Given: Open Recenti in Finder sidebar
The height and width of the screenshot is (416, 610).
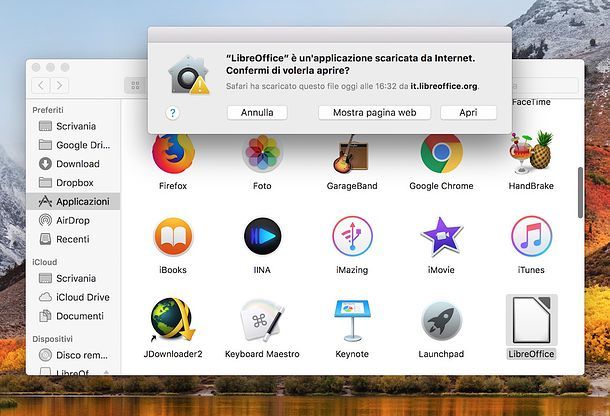Looking at the screenshot, I should [x=73, y=239].
